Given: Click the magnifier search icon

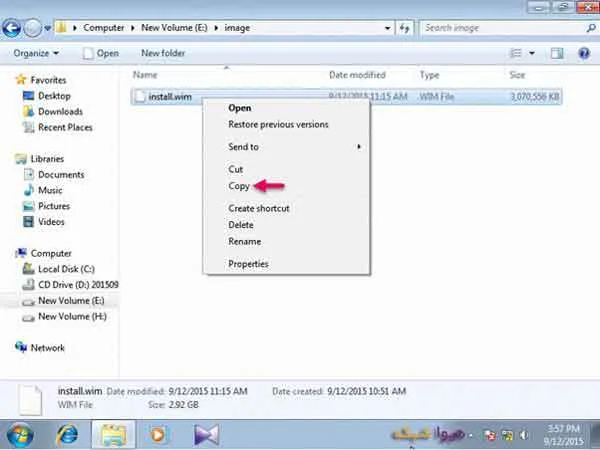Looking at the screenshot, I should [591, 28].
